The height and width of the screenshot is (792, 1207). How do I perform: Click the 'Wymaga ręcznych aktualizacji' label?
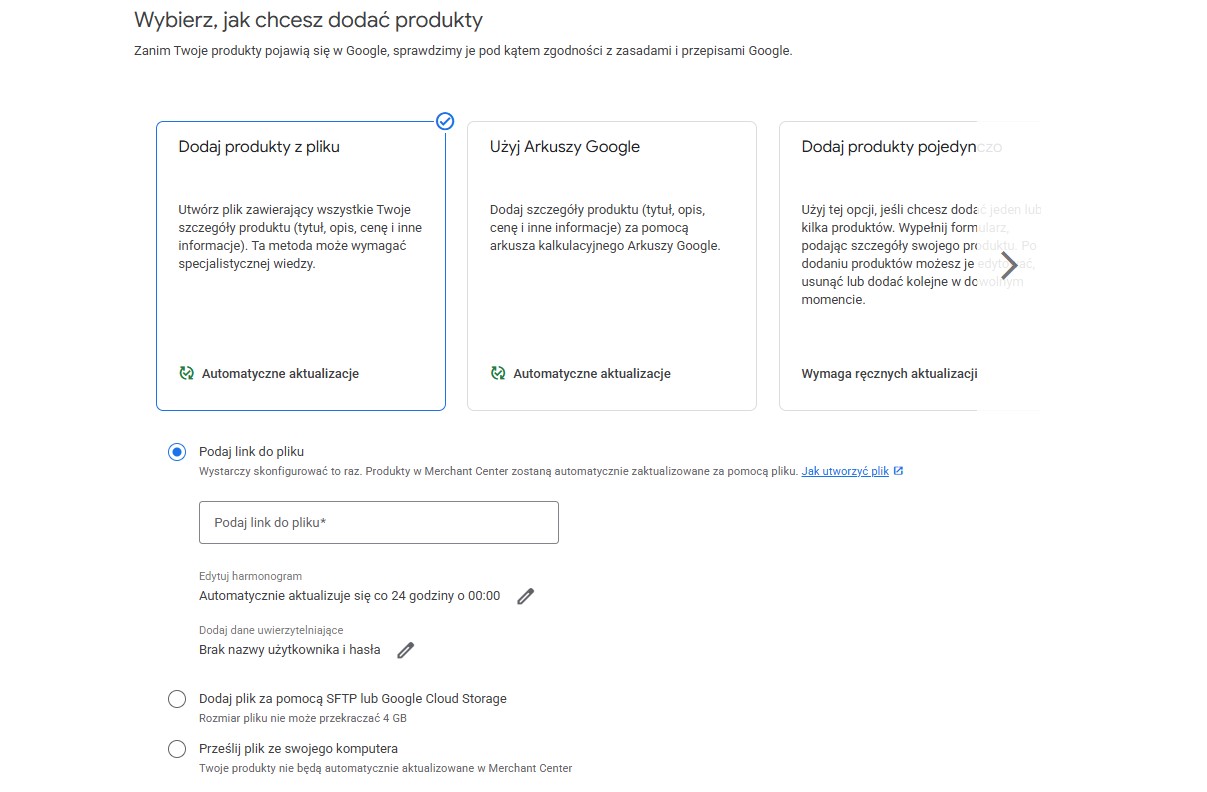pyautogui.click(x=889, y=374)
